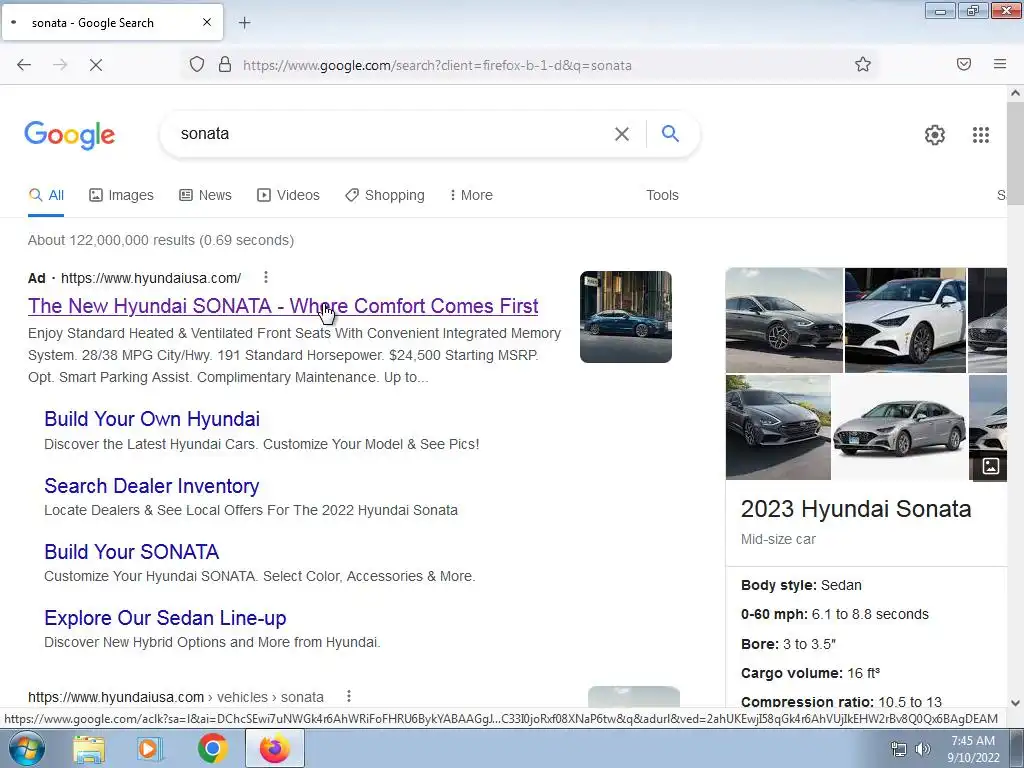The height and width of the screenshot is (768, 1024).
Task: Clear the search box with the X icon
Action: [x=622, y=134]
